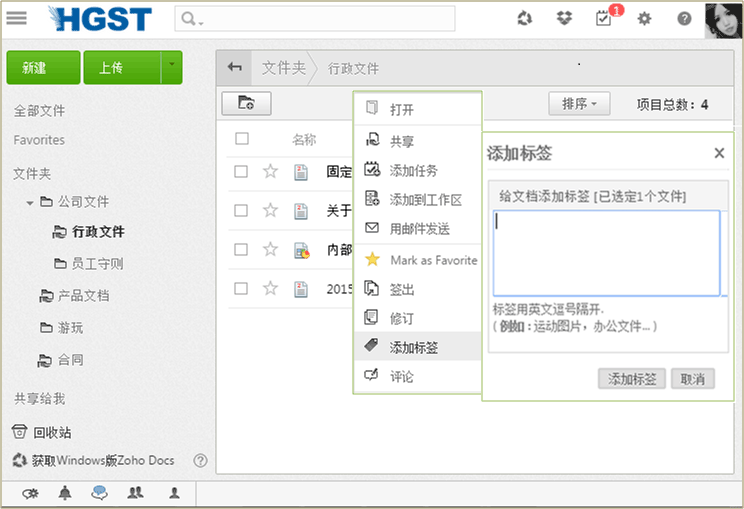
Task: Check the box for the 关于 file row
Action: pyautogui.click(x=241, y=210)
